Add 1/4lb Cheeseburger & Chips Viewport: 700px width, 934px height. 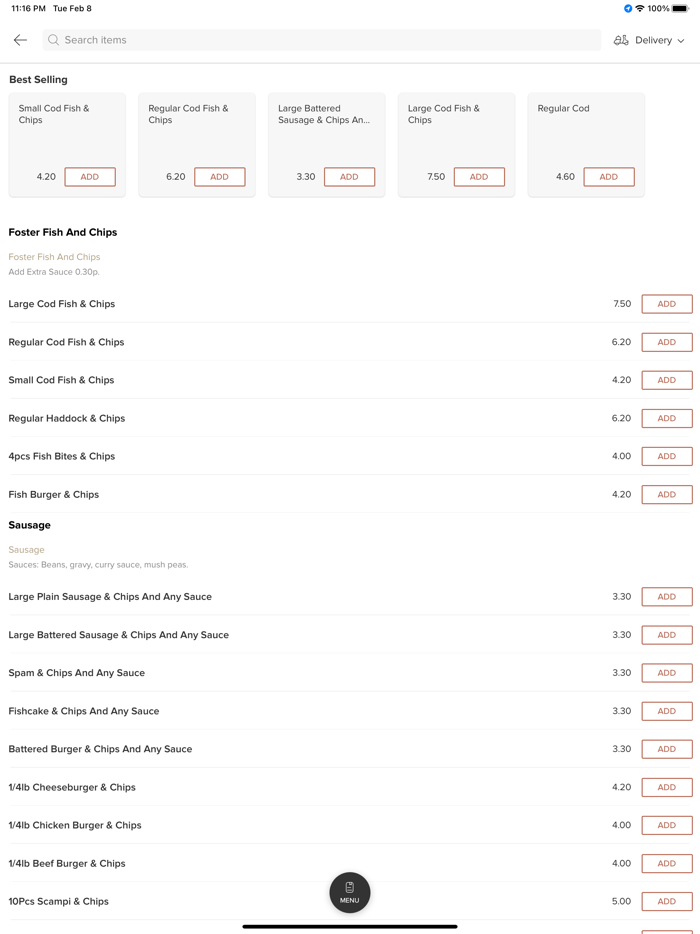coord(667,787)
